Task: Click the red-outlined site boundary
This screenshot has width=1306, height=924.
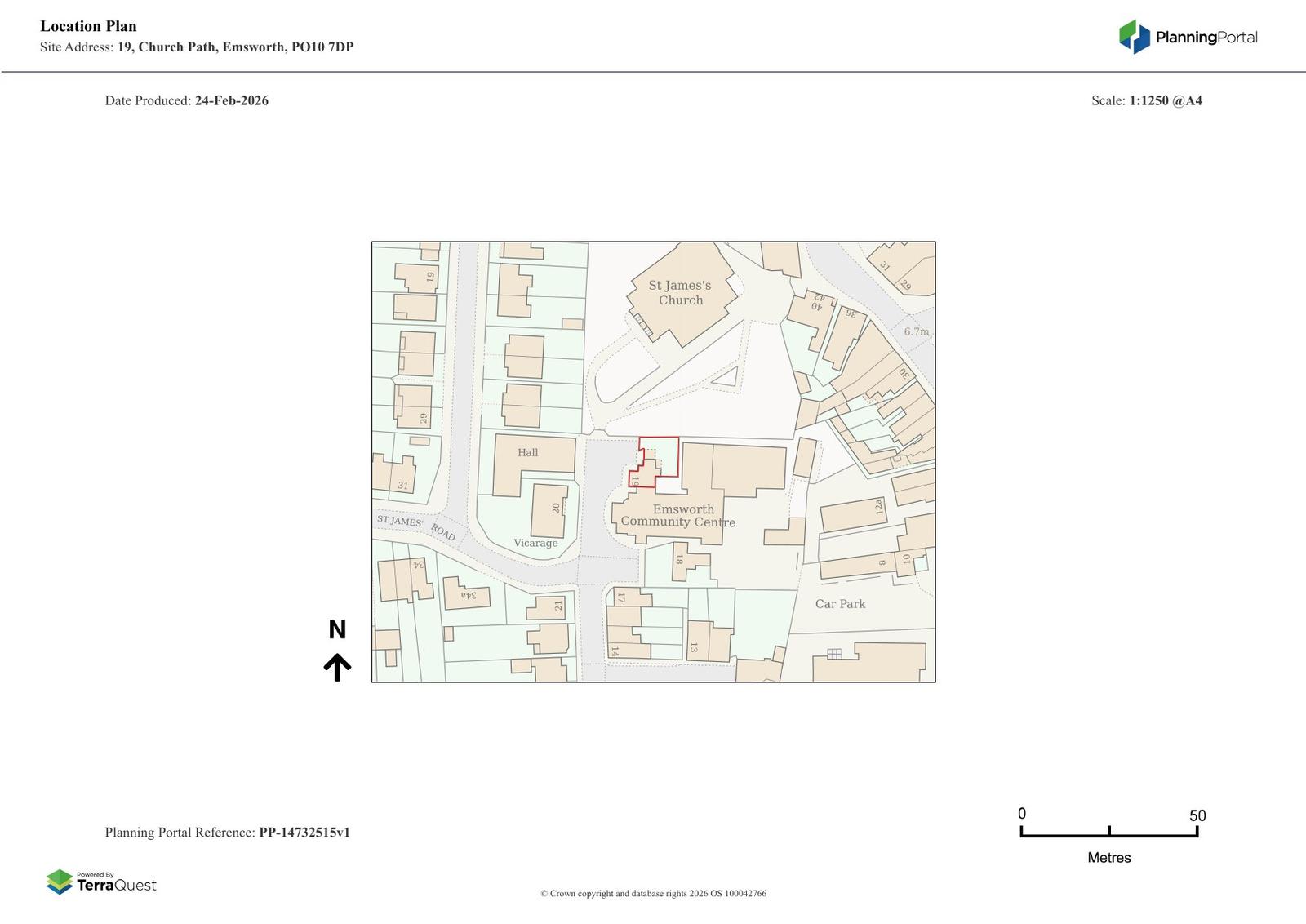Action: pyautogui.click(x=658, y=462)
